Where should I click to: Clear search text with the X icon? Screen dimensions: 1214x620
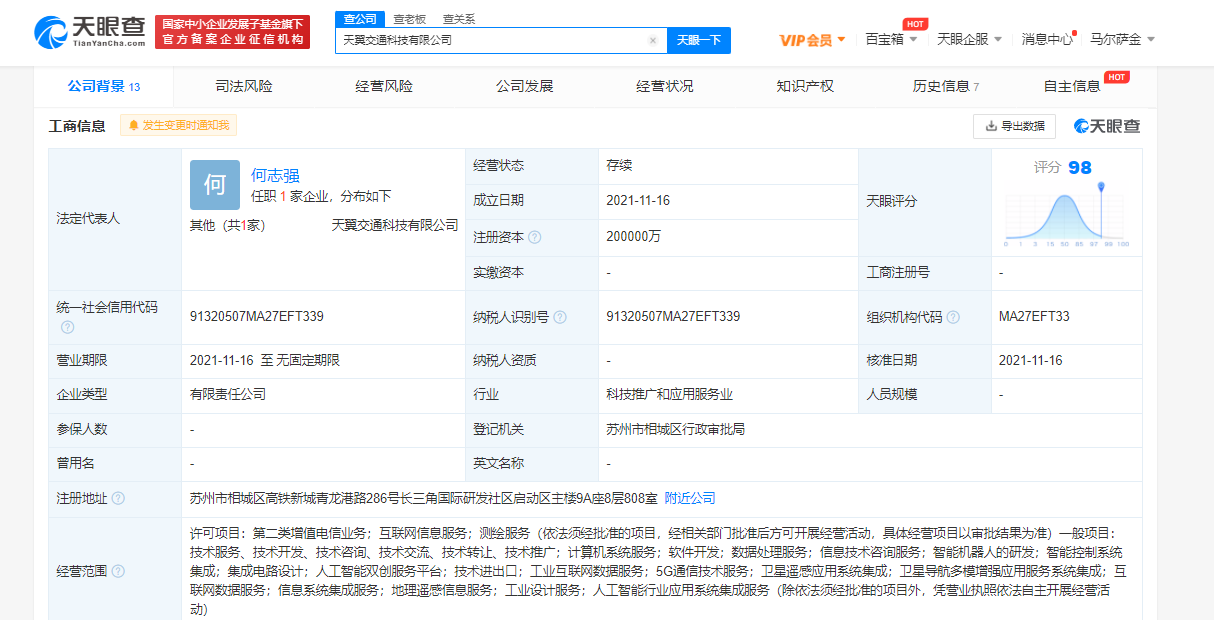[653, 41]
